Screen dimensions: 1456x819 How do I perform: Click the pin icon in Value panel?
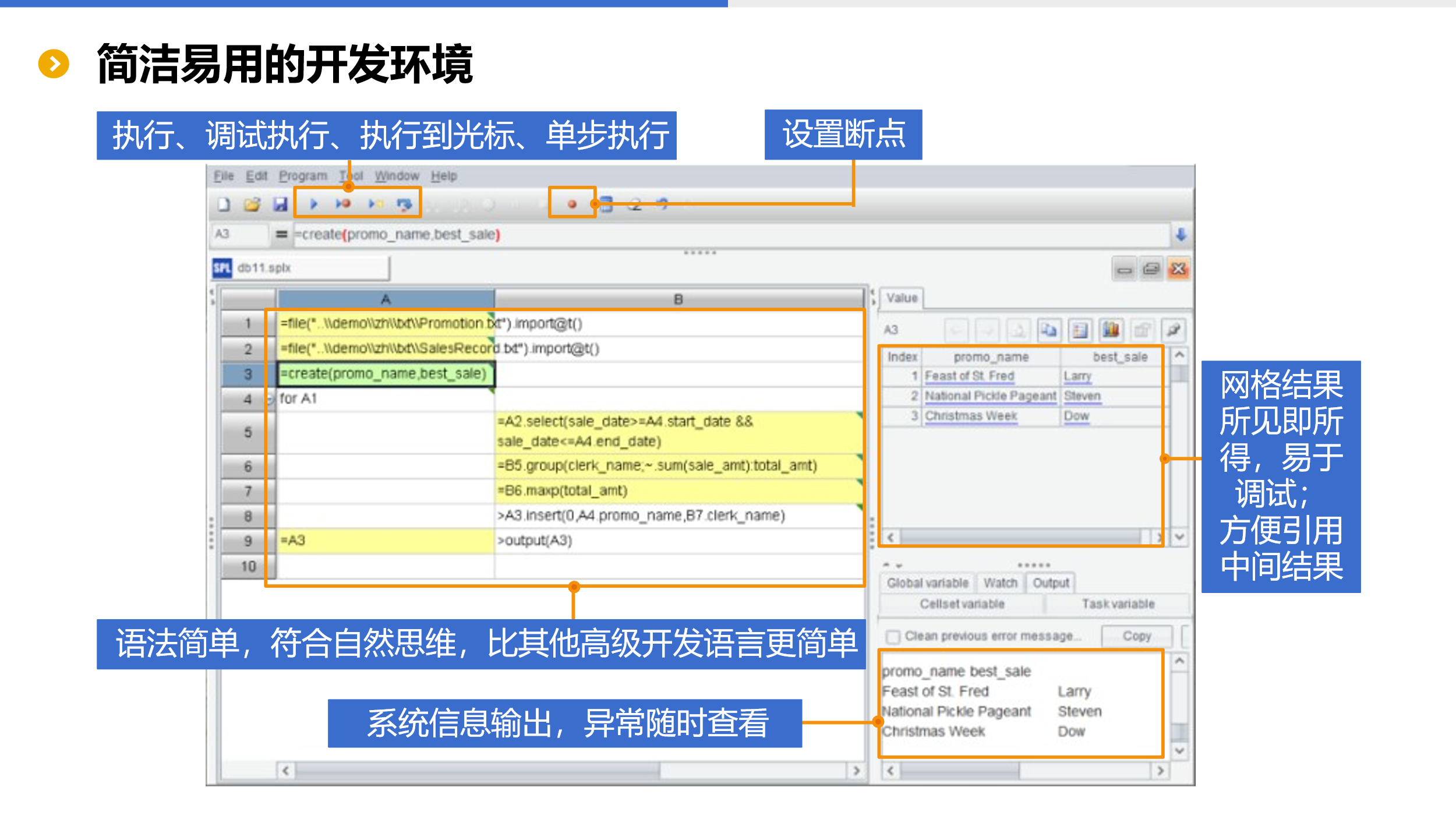point(1173,330)
